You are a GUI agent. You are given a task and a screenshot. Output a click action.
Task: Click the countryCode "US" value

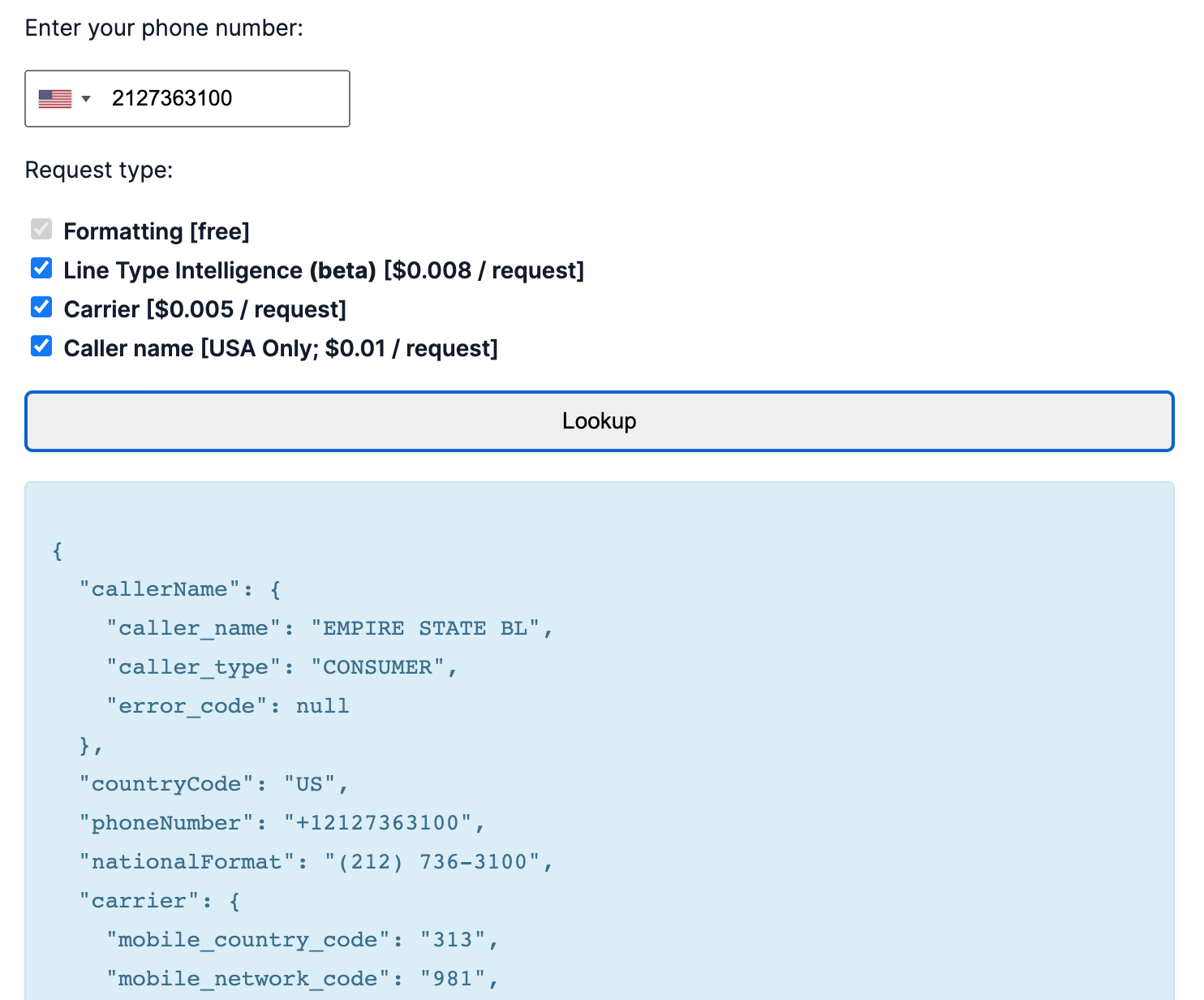(x=310, y=784)
